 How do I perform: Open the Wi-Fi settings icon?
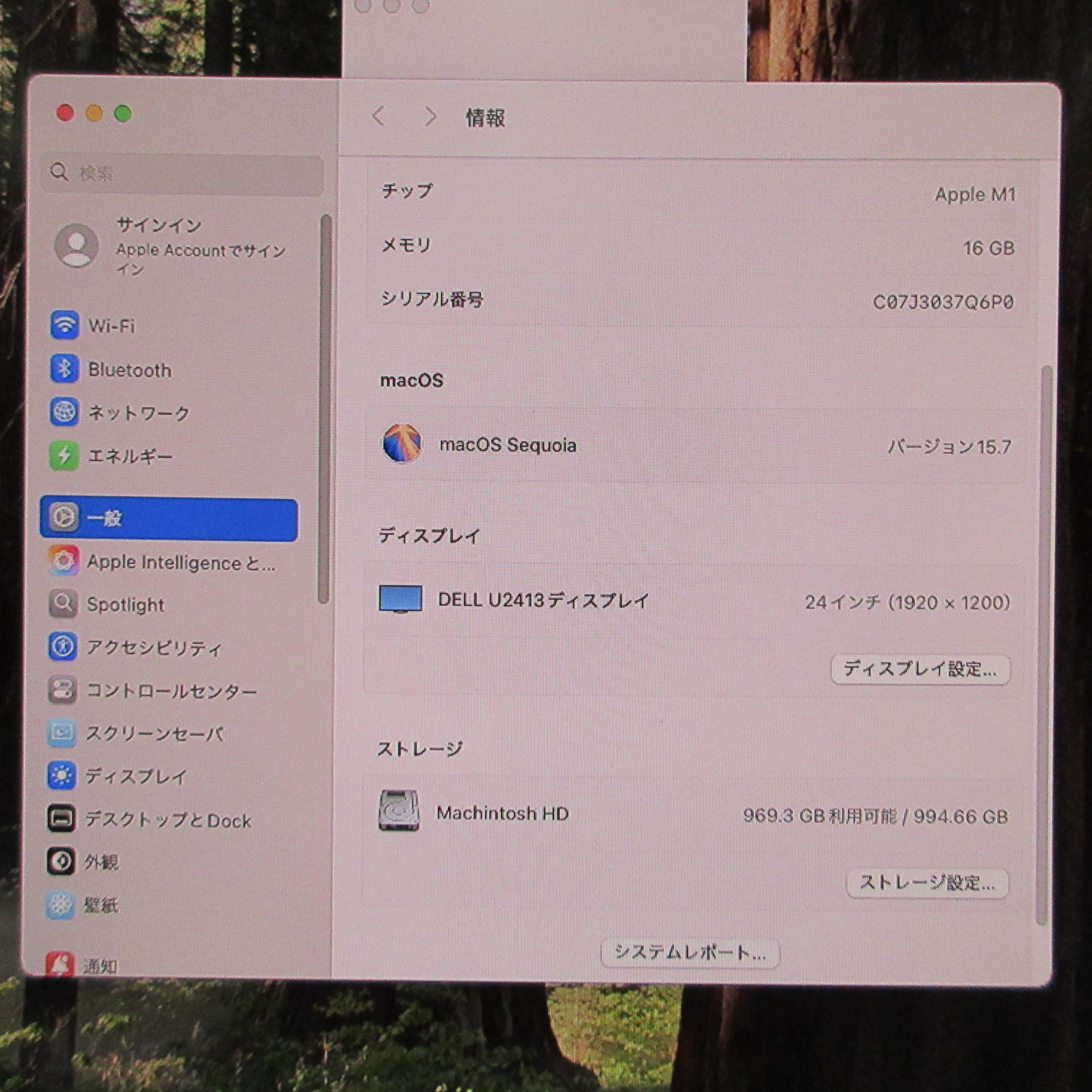[64, 325]
